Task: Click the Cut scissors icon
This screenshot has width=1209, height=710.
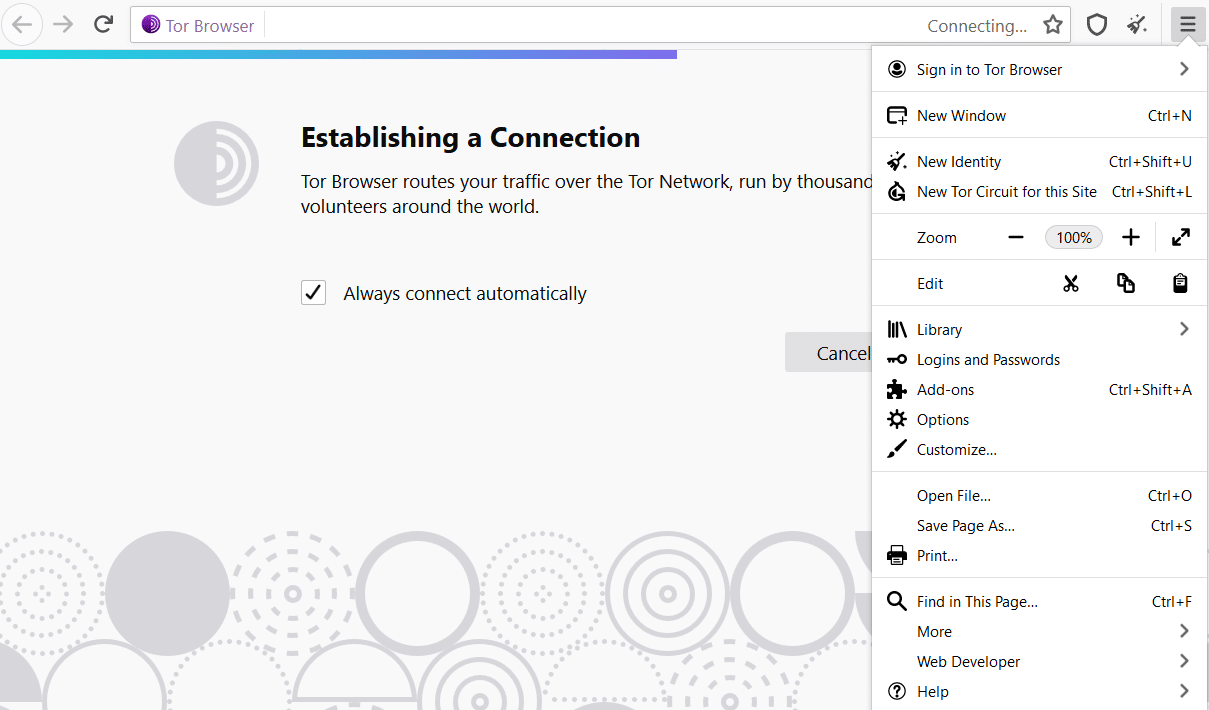Action: pos(1071,284)
